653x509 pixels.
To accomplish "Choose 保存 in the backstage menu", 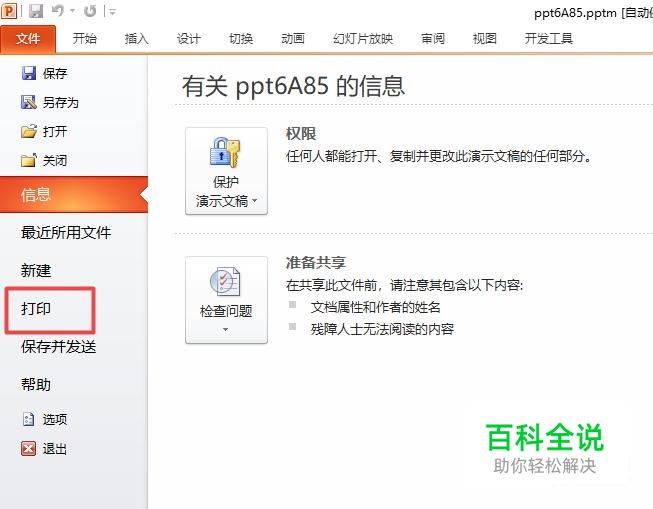I will point(55,73).
